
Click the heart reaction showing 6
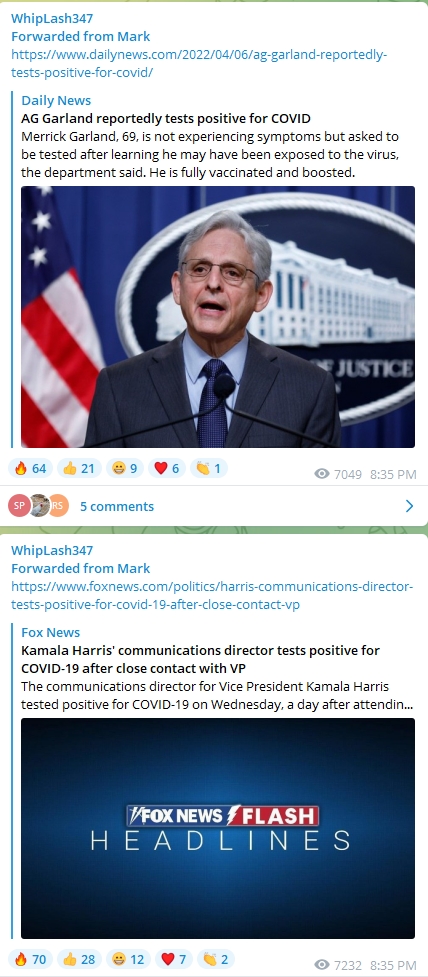(167, 468)
